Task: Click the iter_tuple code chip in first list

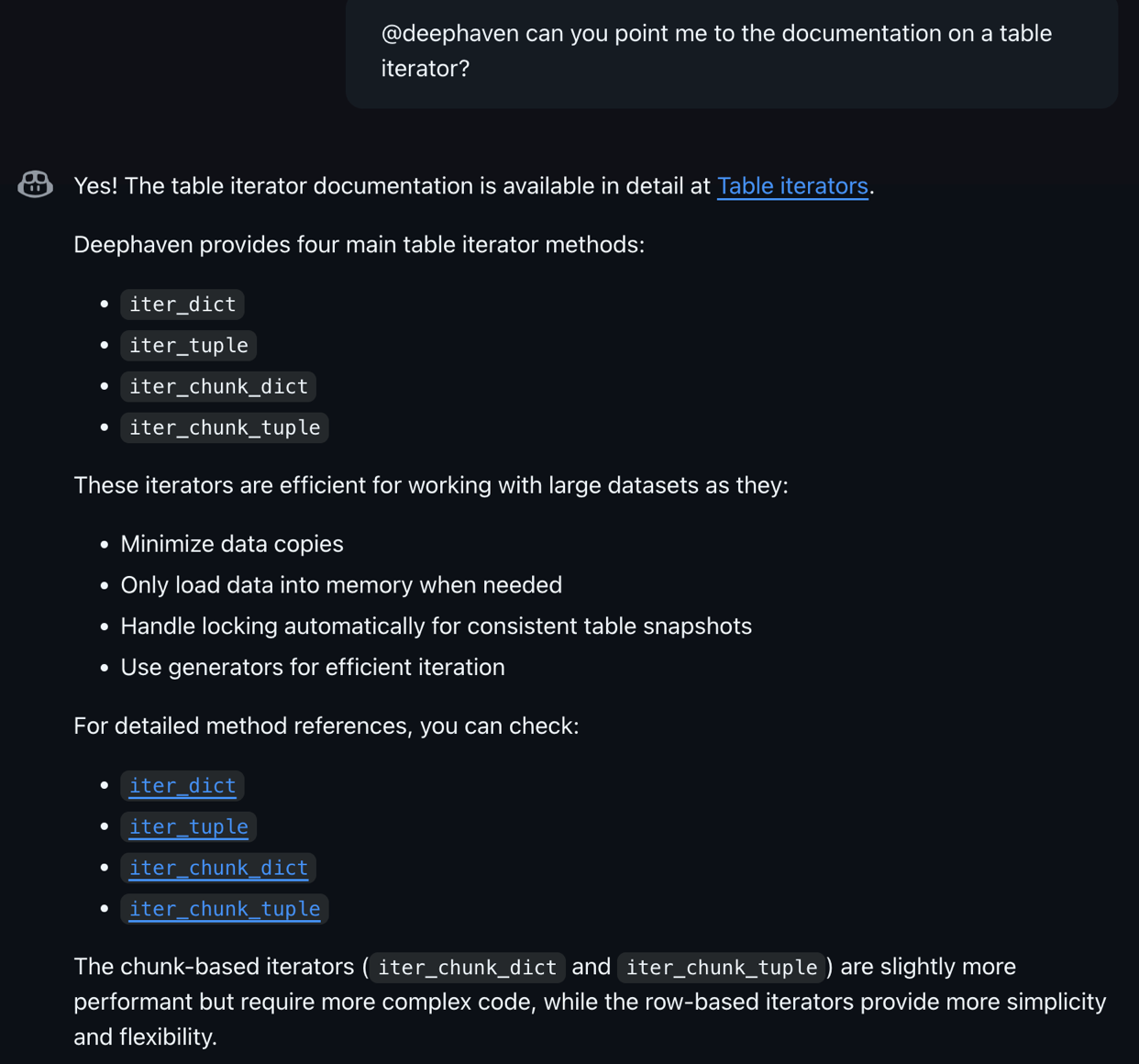Action: click(188, 345)
